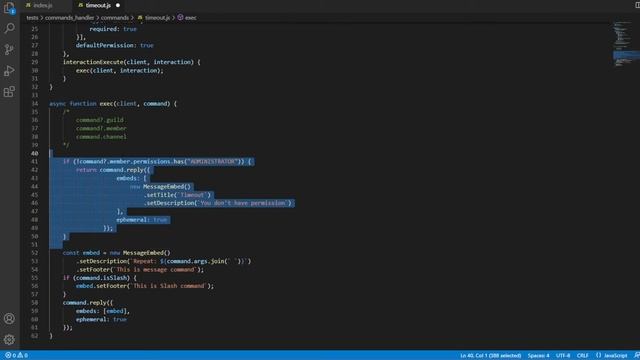Image resolution: width=640 pixels, height=360 pixels.
Task: Click the 'ephemeral: true' line 60
Action: [x=101, y=319]
